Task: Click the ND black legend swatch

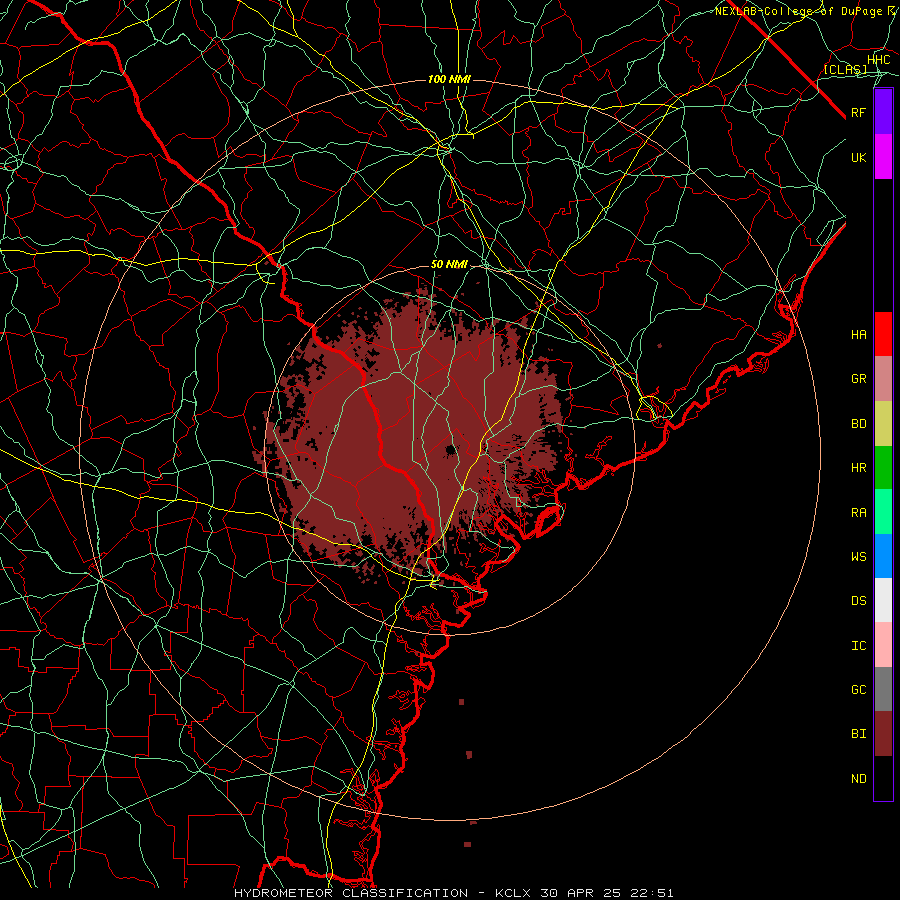Action: pos(883,778)
